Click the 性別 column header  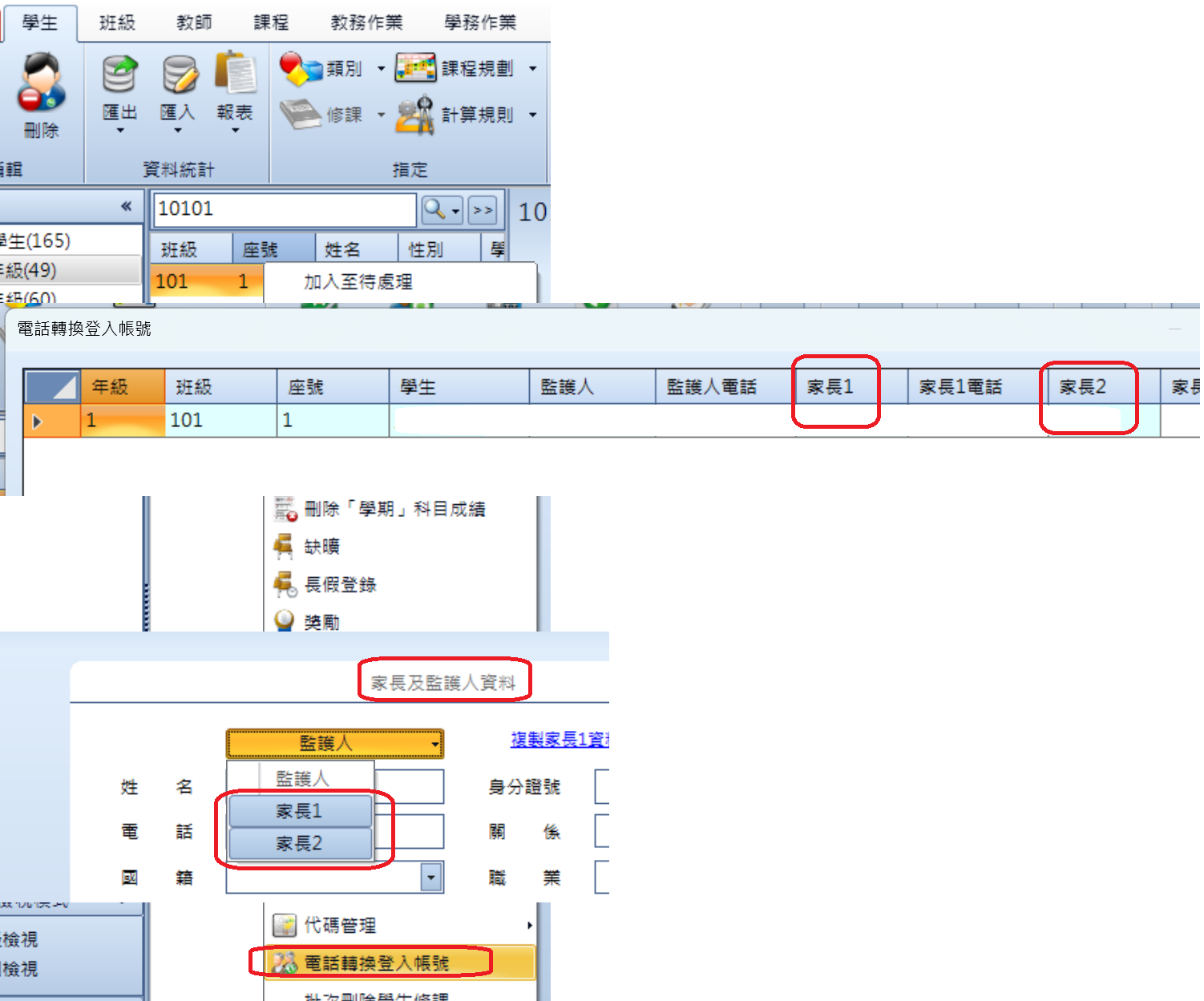(438, 249)
